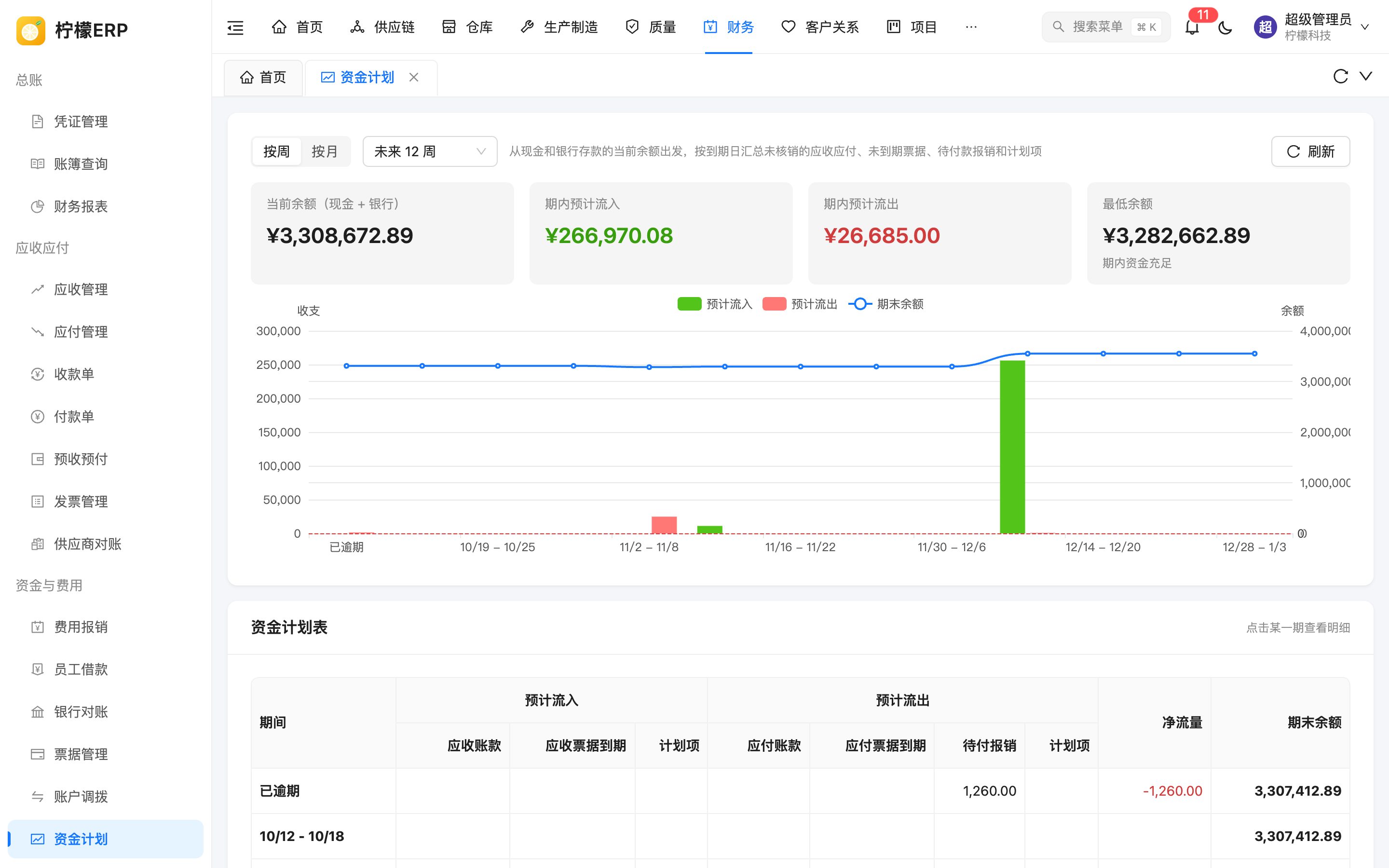Viewport: 1389px width, 868px height.
Task: Click the large green inflow bar
Action: [1012, 447]
